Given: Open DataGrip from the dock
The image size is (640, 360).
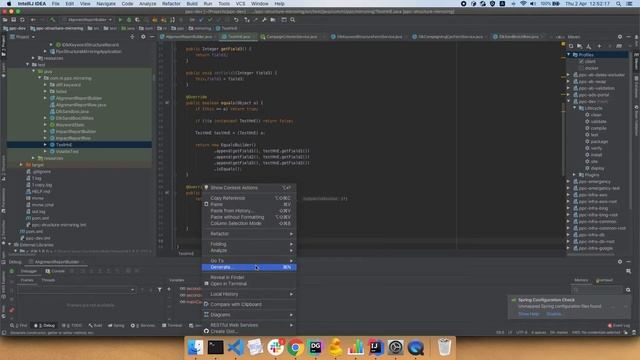Looking at the screenshot, I should point(316,347).
